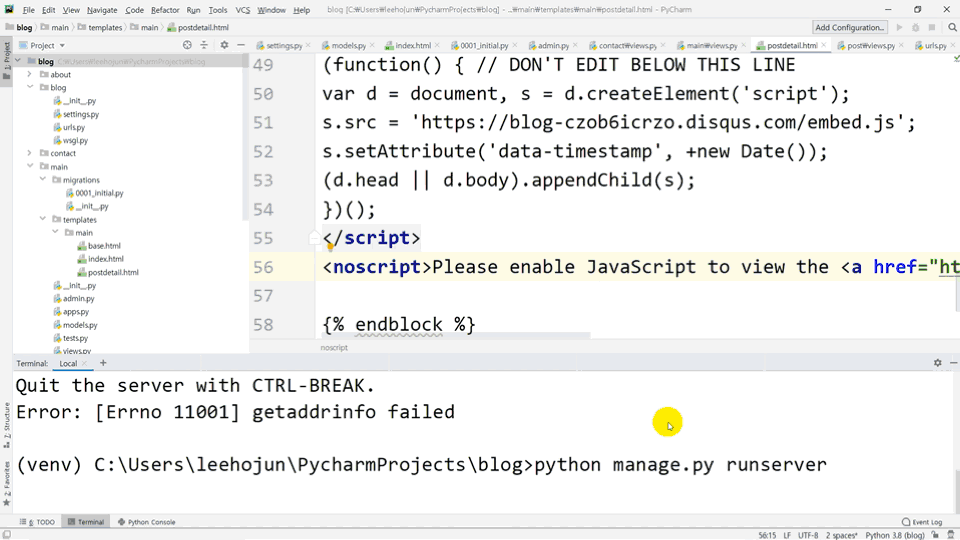Collapse the root blog project node
The image size is (960, 540).
pos(17,61)
